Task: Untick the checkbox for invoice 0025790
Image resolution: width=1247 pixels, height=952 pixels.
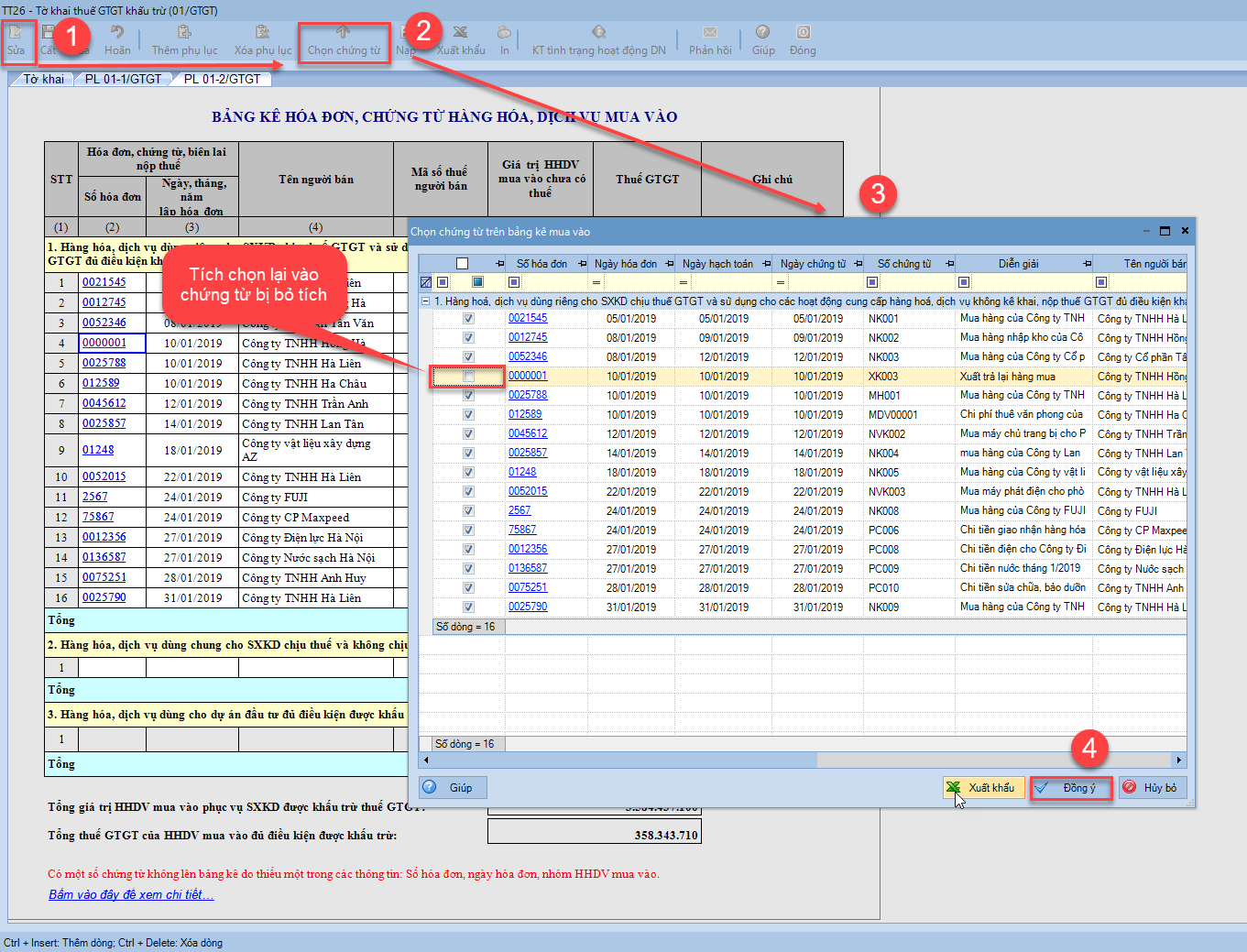Action: [468, 607]
